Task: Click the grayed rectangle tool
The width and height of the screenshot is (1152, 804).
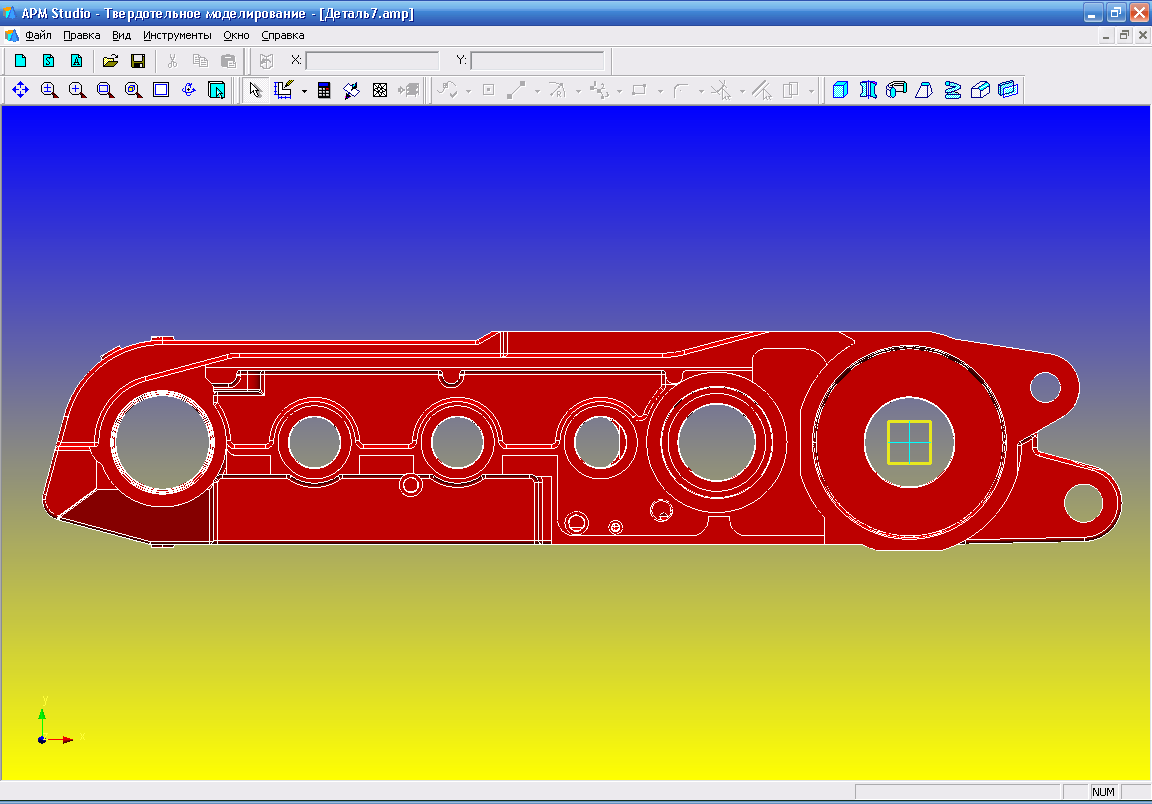Action: 640,90
